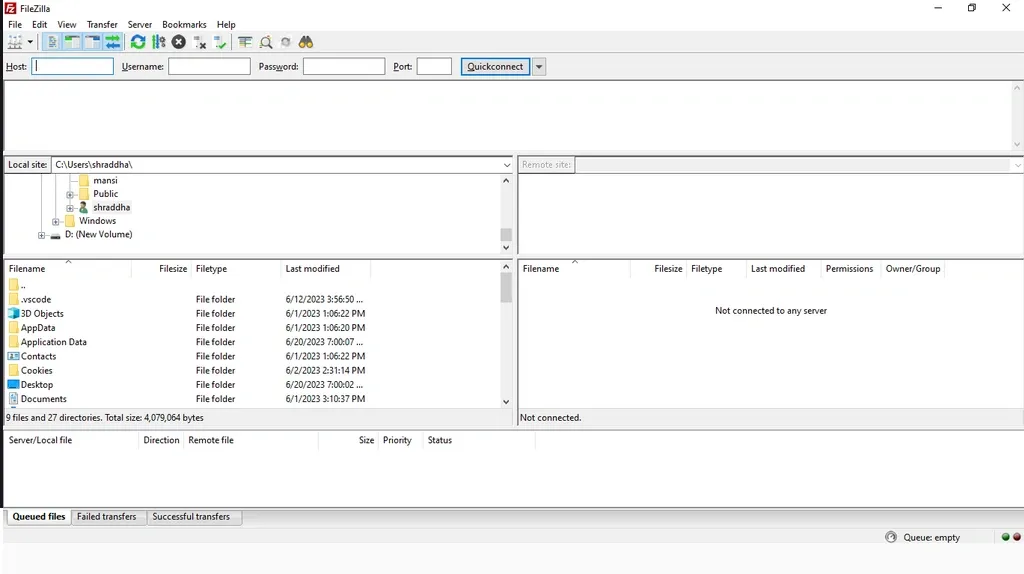1024x574 pixels.
Task: Sort remote list by Permissions column
Action: tap(850, 269)
